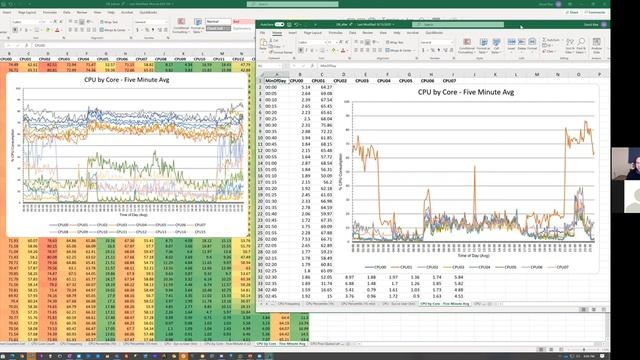The height and width of the screenshot is (360, 640).
Task: Click Format Painter in front window
Action: [281, 52]
